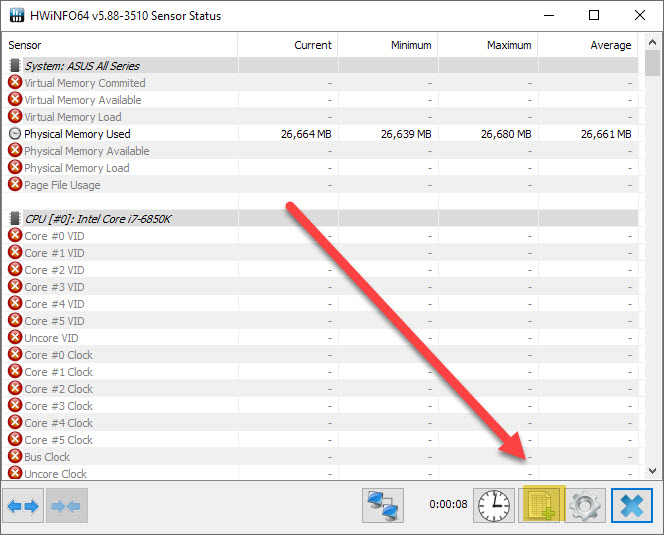Select the Core #3 VID row label

[x=54, y=287]
